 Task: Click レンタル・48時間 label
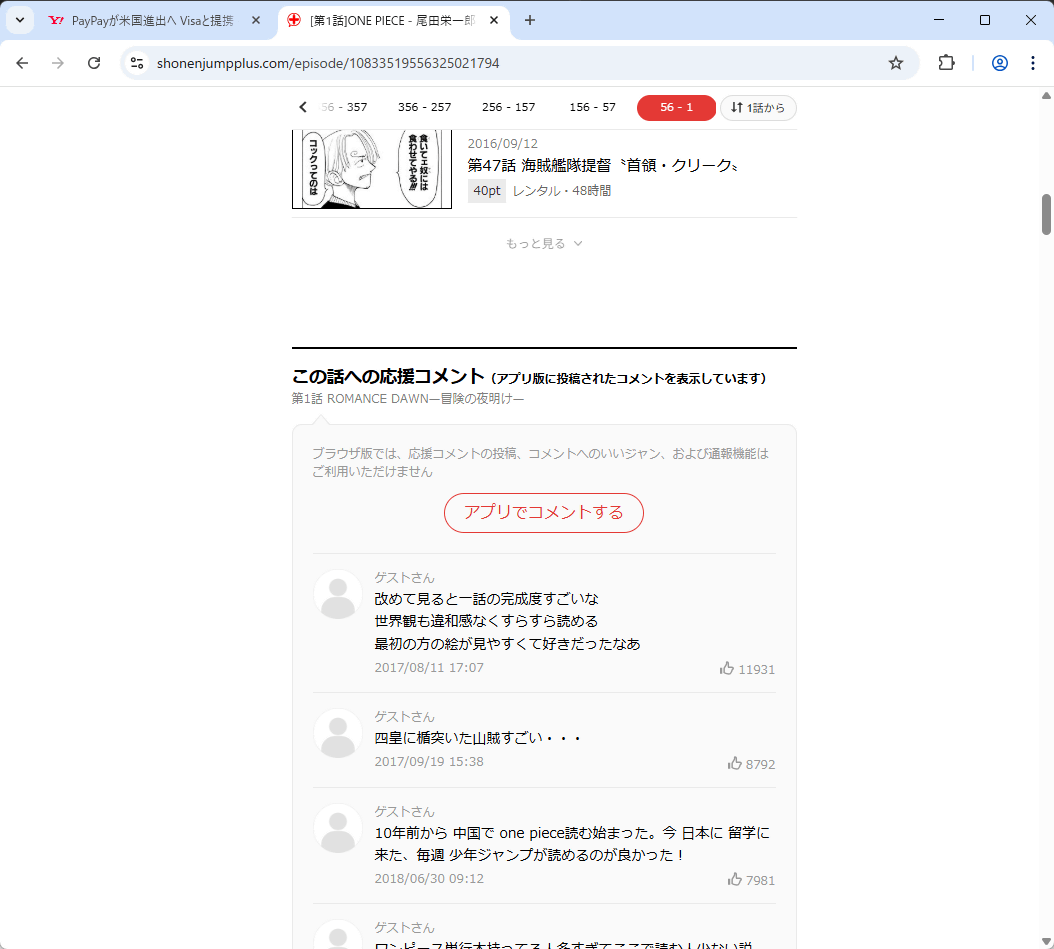562,191
